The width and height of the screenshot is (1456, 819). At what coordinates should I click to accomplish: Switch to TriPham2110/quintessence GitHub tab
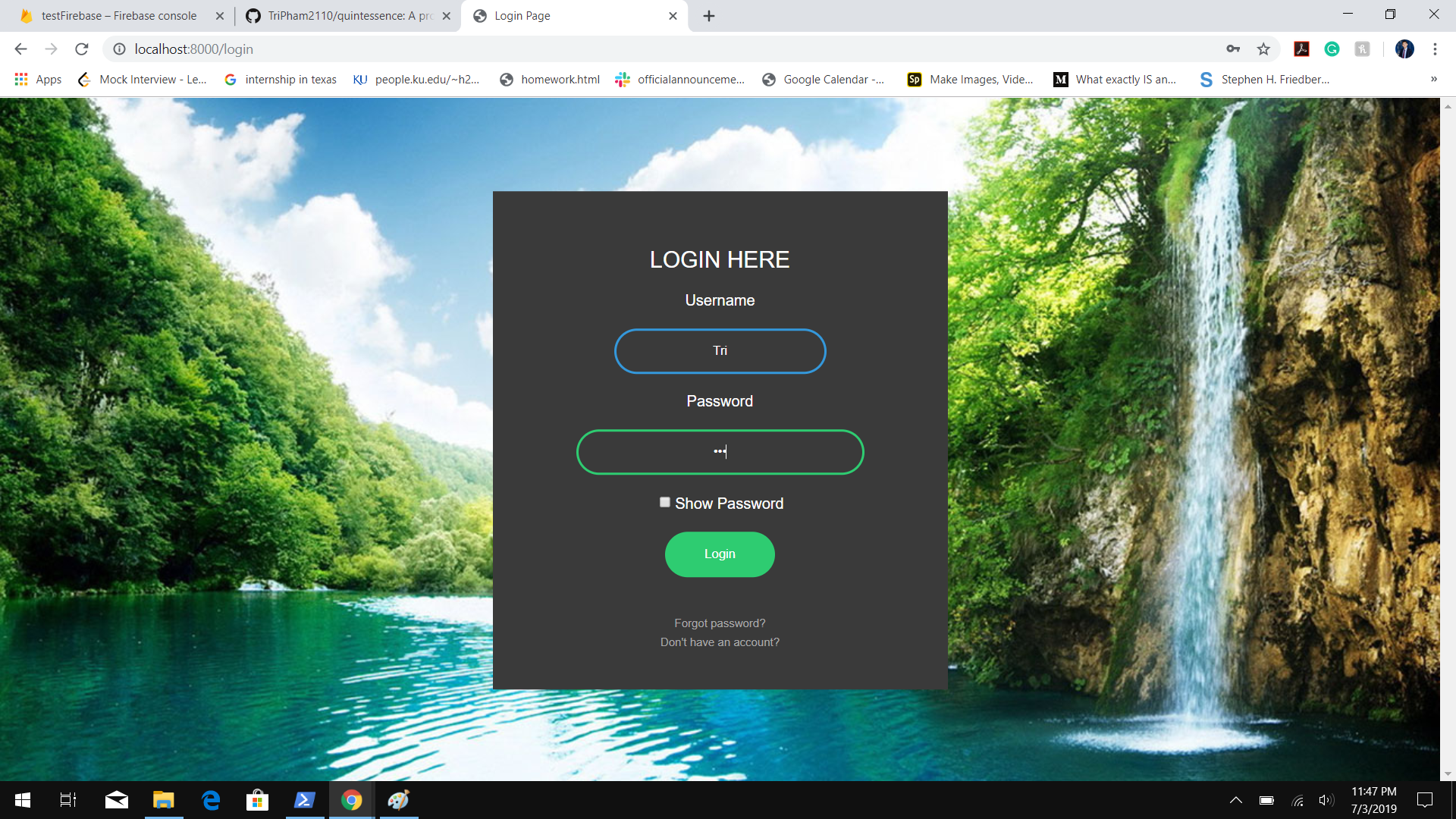349,16
